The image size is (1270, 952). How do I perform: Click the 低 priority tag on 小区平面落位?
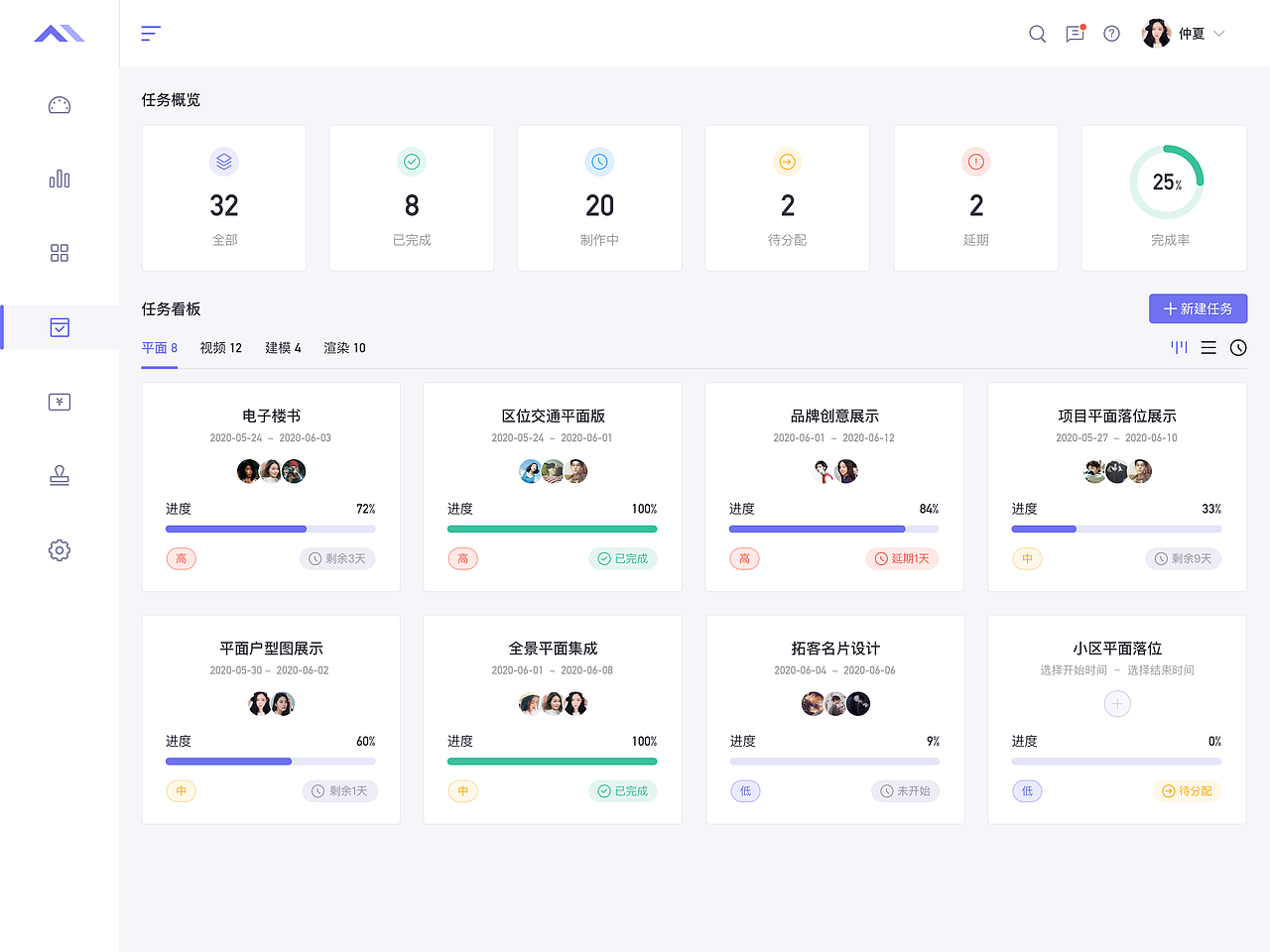coord(1027,791)
